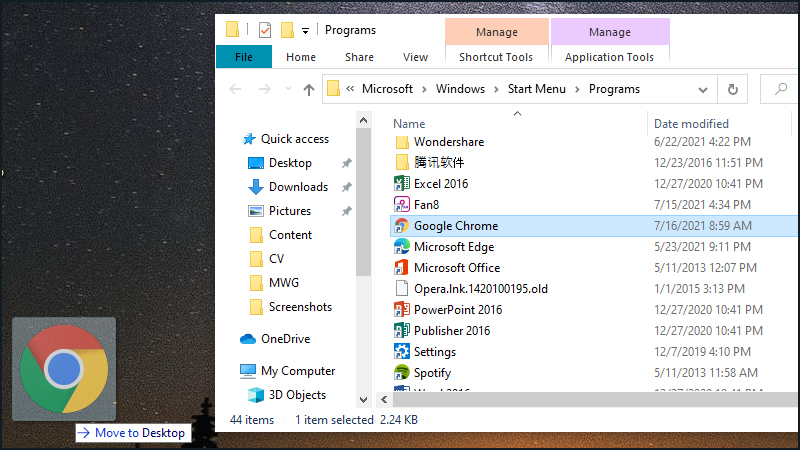Click navigation pane scroll down arrow
This screenshot has height=450, width=800.
click(363, 400)
